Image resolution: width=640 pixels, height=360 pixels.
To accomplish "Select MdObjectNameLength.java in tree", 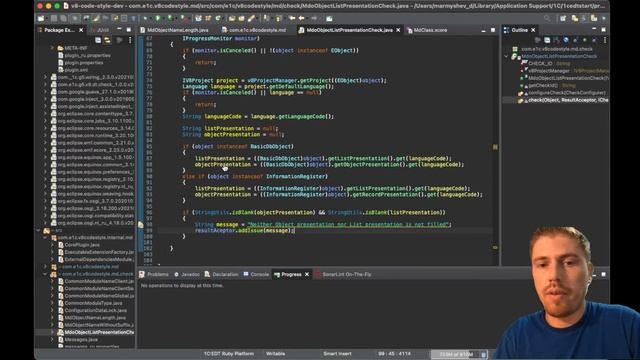I will 92,318.
